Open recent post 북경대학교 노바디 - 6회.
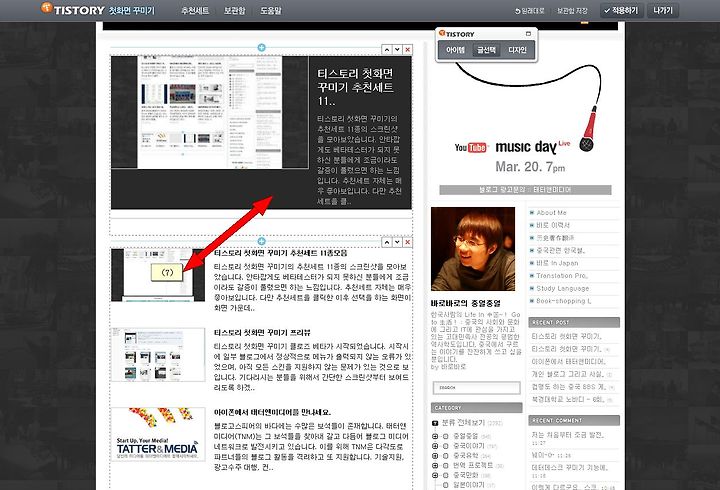The width and height of the screenshot is (720, 490). (568, 400)
